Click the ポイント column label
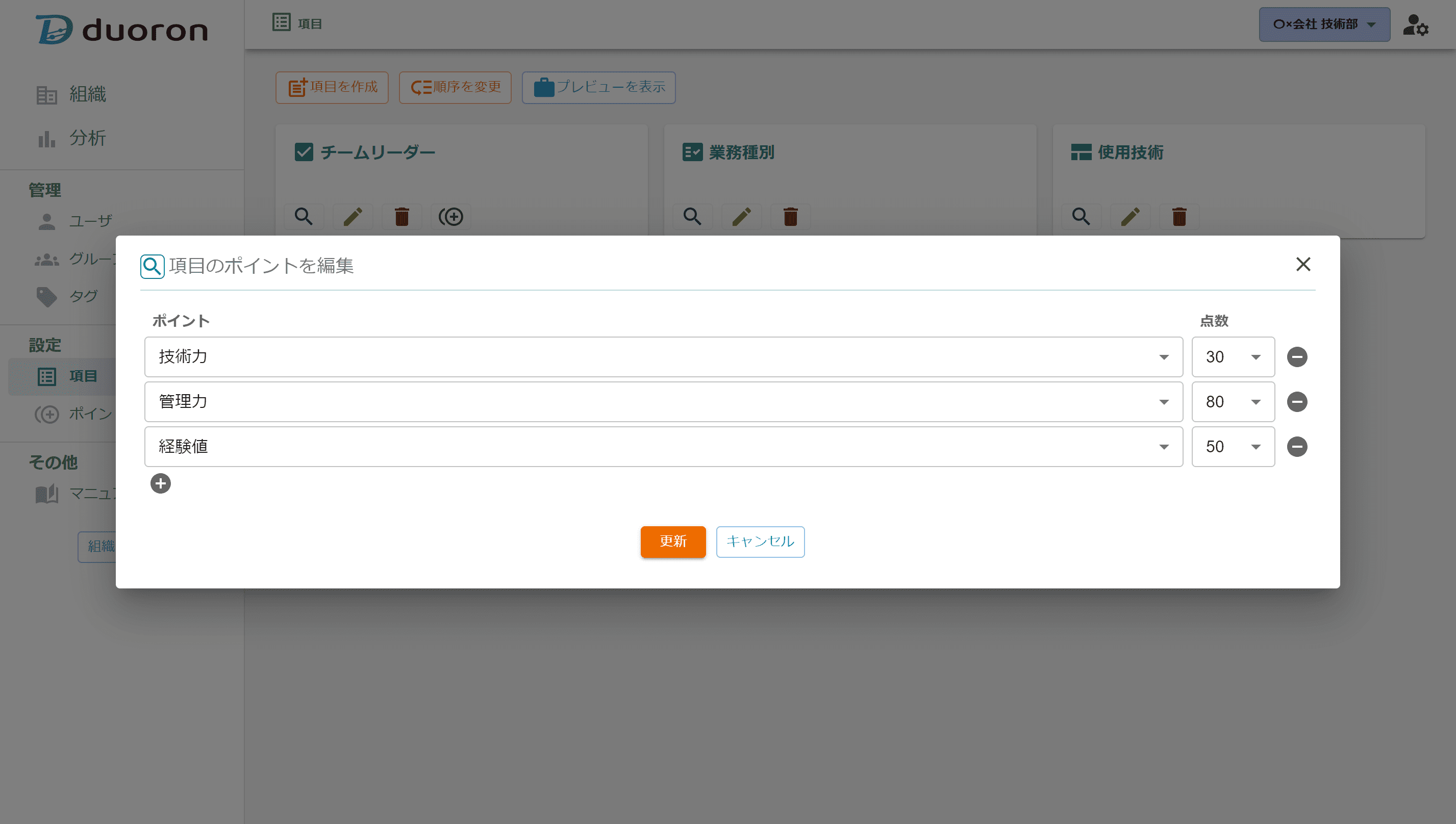Image resolution: width=1456 pixels, height=824 pixels. (181, 321)
